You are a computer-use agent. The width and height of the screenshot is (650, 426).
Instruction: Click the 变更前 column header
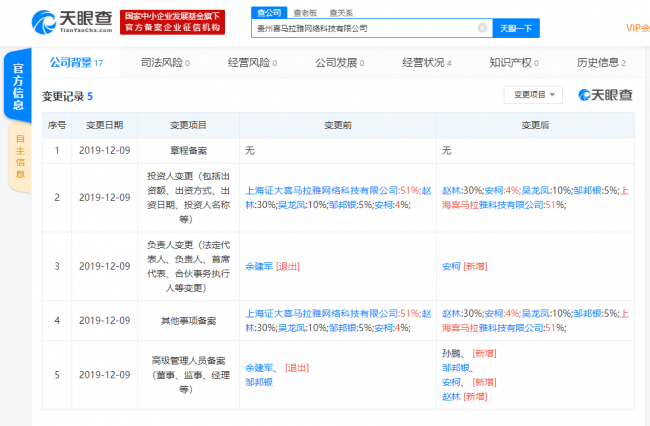click(338, 125)
